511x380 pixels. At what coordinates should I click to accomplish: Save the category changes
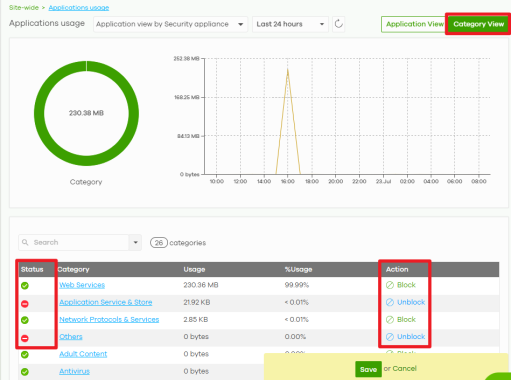coord(368,369)
